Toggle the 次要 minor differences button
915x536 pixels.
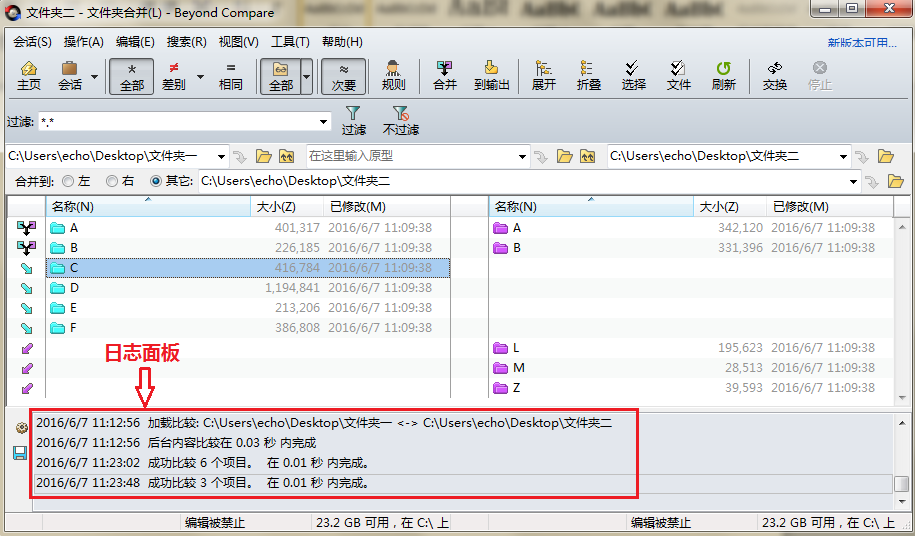click(x=344, y=76)
